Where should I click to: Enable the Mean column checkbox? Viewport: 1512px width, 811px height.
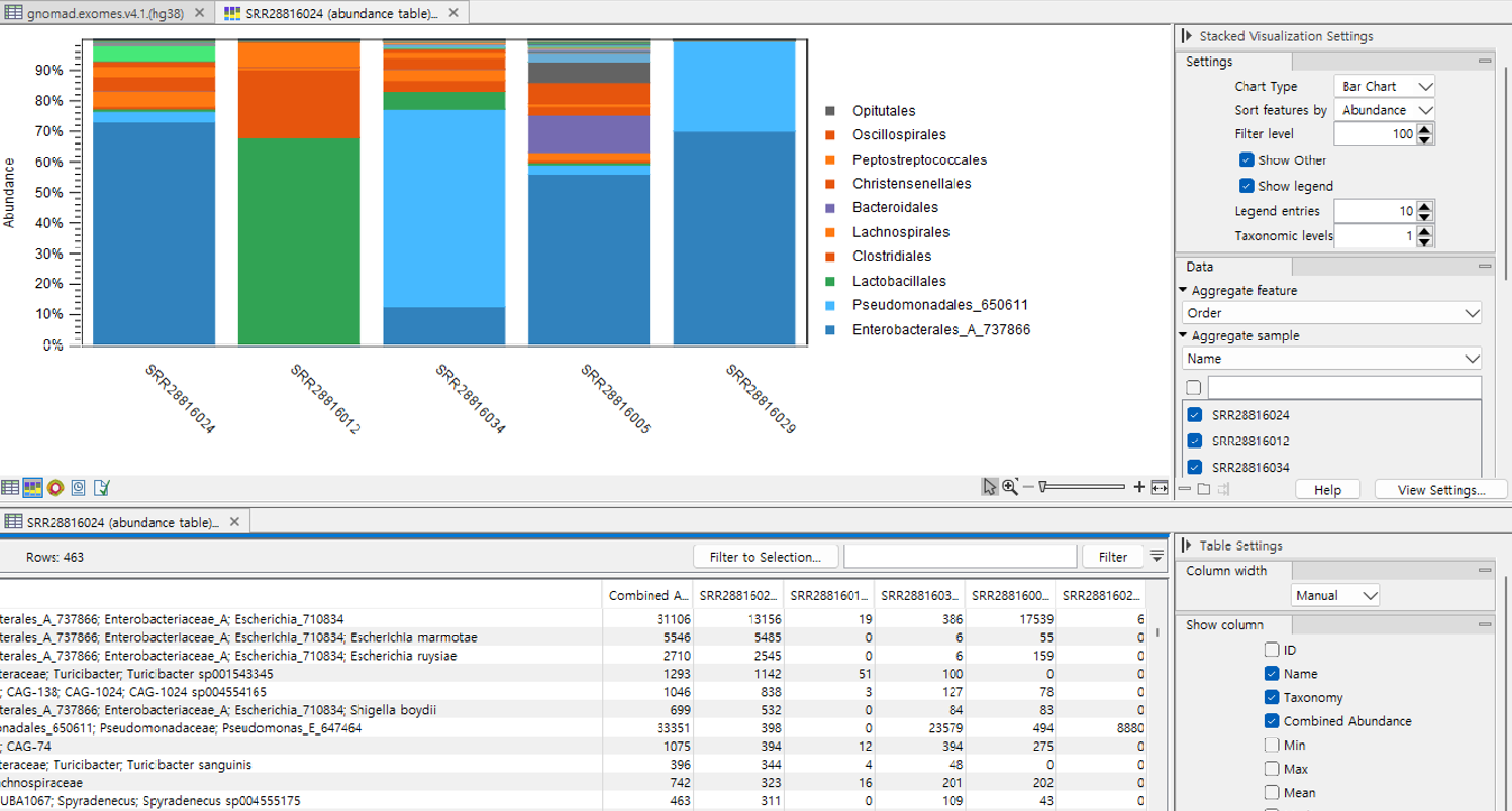click(x=1271, y=792)
